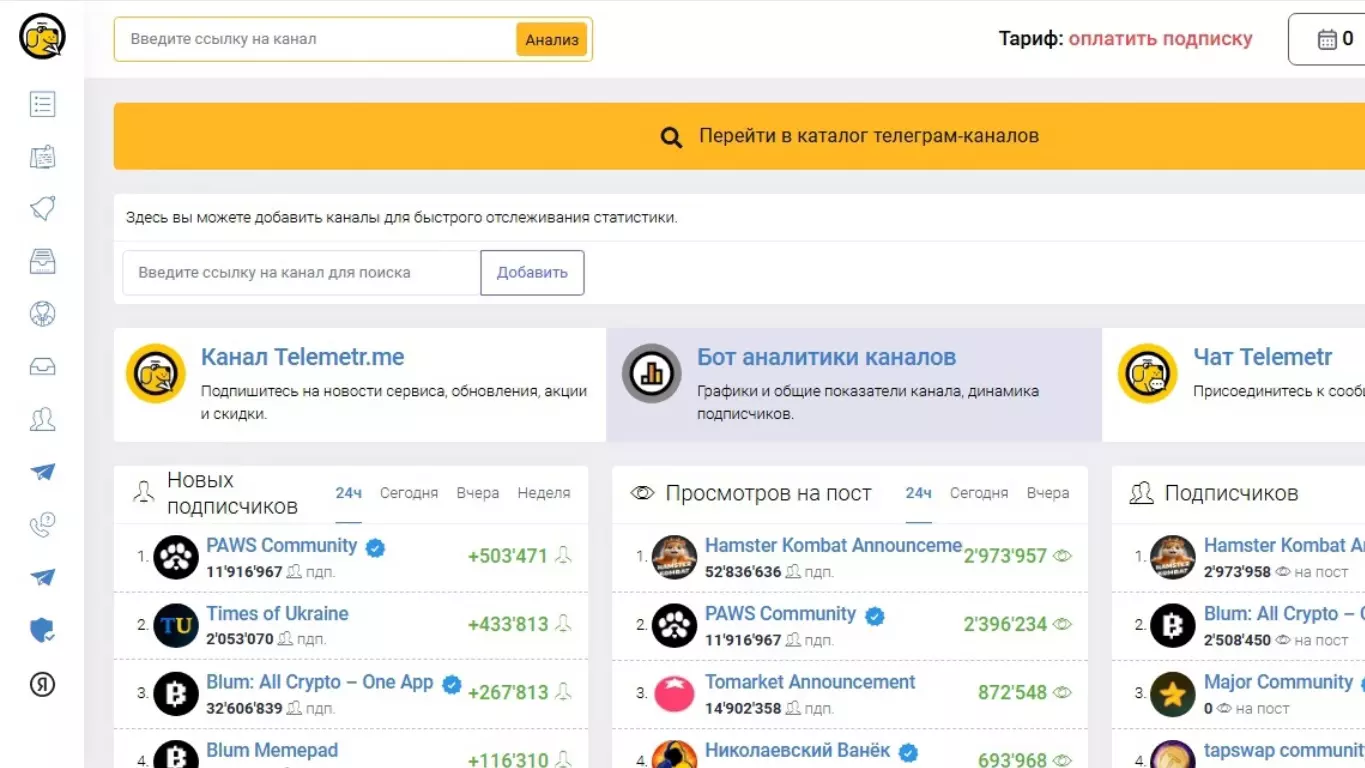Open Blum: All Crypto – One App link
Viewport: 1365px width, 768px height.
point(320,682)
